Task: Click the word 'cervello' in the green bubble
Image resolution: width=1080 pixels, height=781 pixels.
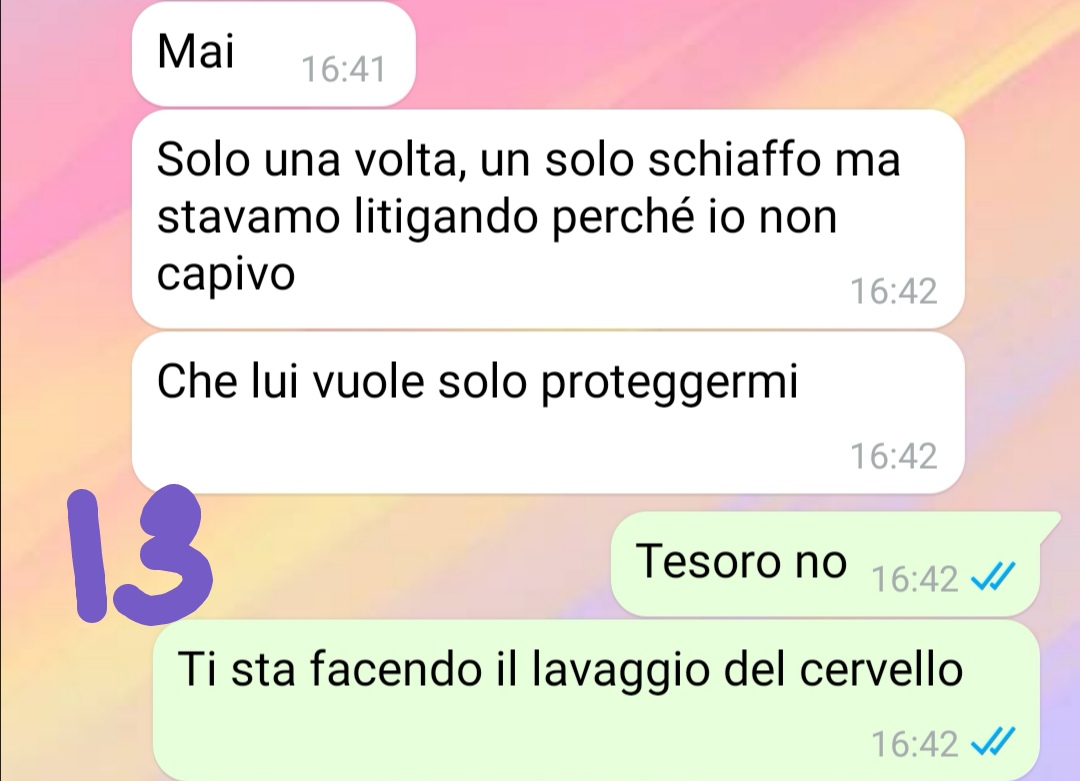Action: click(x=881, y=669)
